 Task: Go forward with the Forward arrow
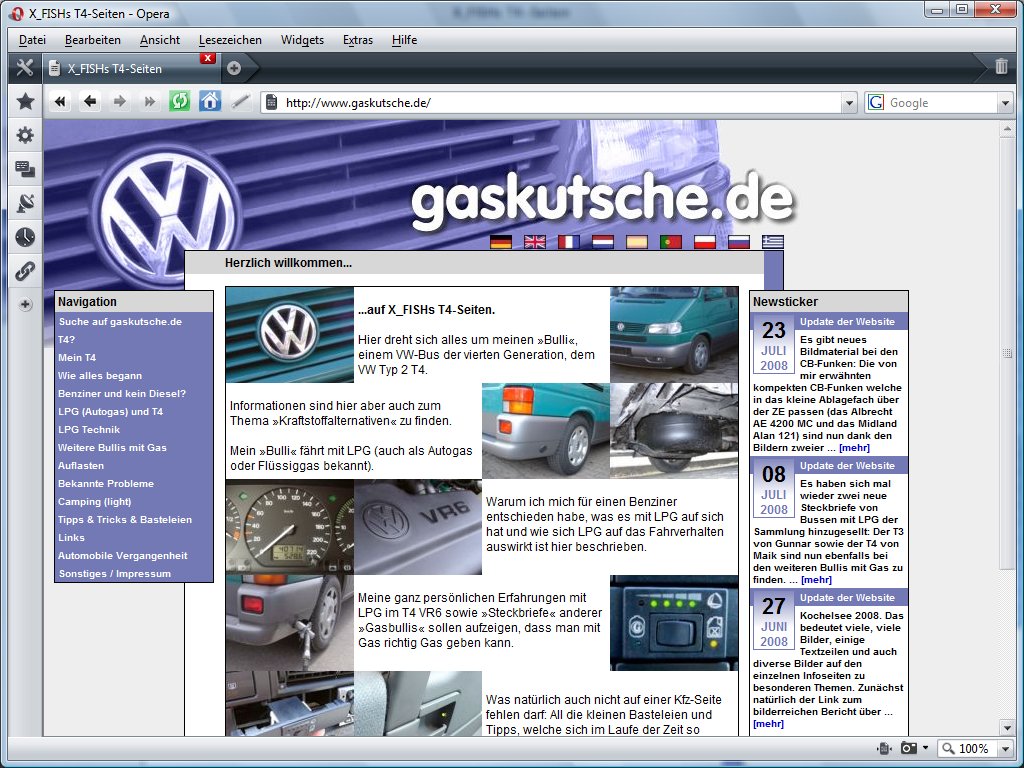[x=120, y=101]
